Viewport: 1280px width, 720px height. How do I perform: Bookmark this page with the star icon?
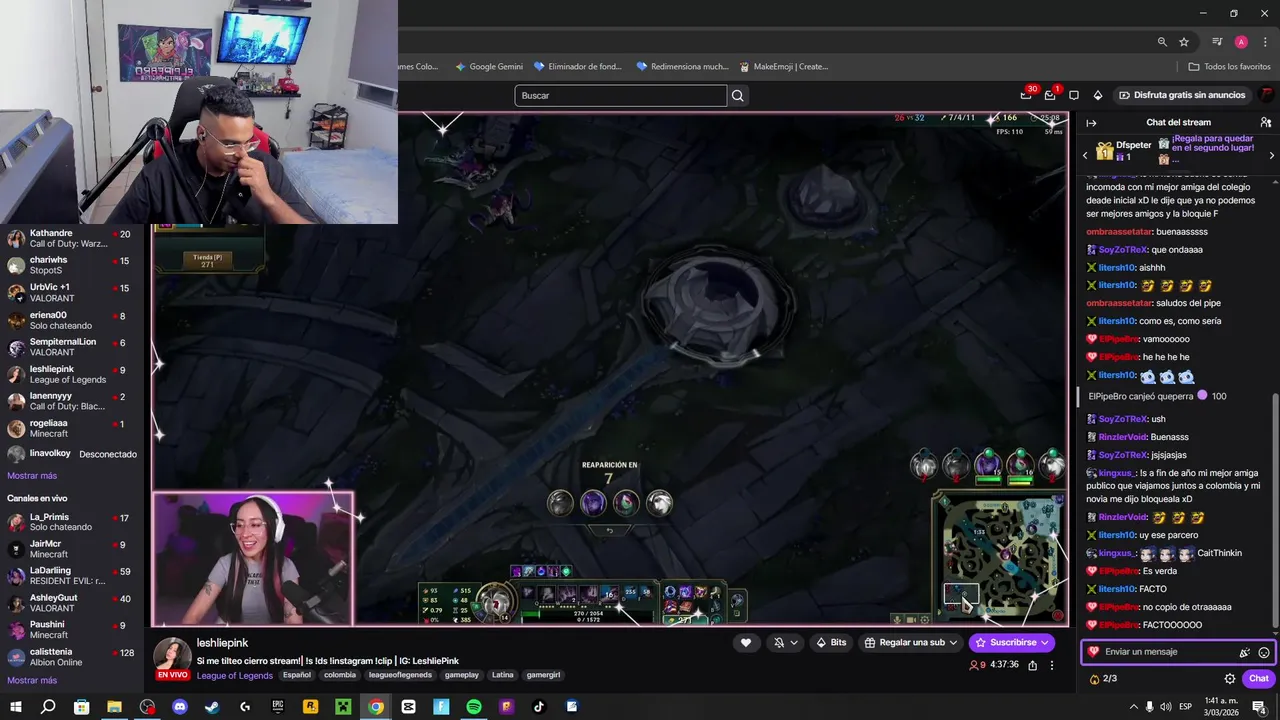1184,42
